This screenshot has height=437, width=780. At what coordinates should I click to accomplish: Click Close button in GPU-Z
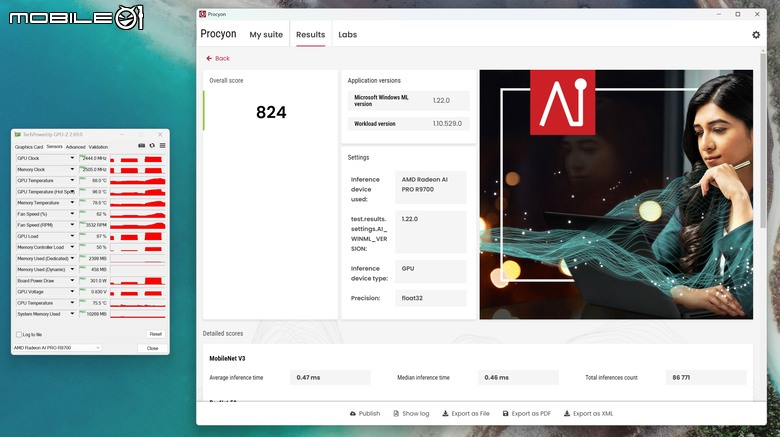(152, 348)
